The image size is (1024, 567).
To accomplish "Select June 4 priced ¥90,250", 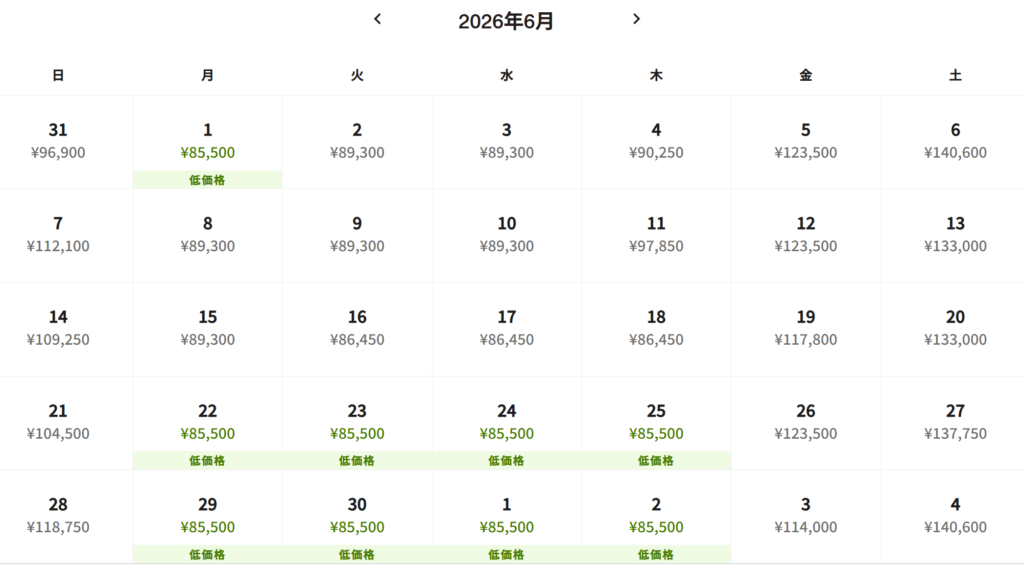I will 656,141.
